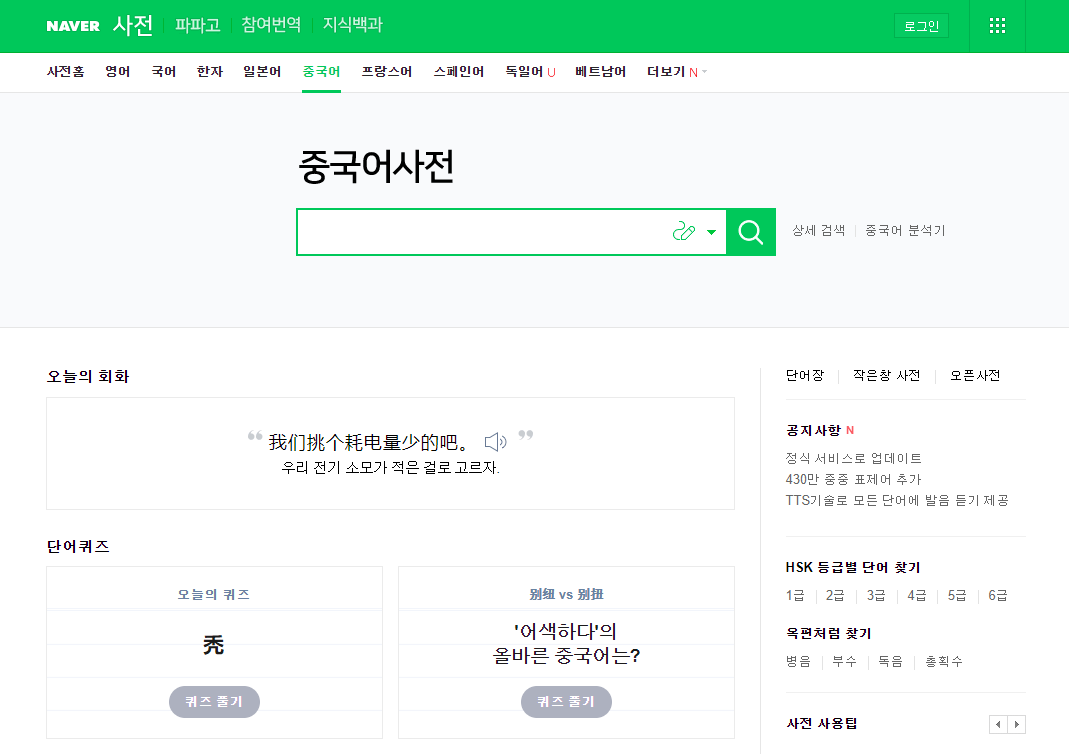Play audio of today's conversation sentence
The height and width of the screenshot is (754, 1069).
(x=495, y=442)
